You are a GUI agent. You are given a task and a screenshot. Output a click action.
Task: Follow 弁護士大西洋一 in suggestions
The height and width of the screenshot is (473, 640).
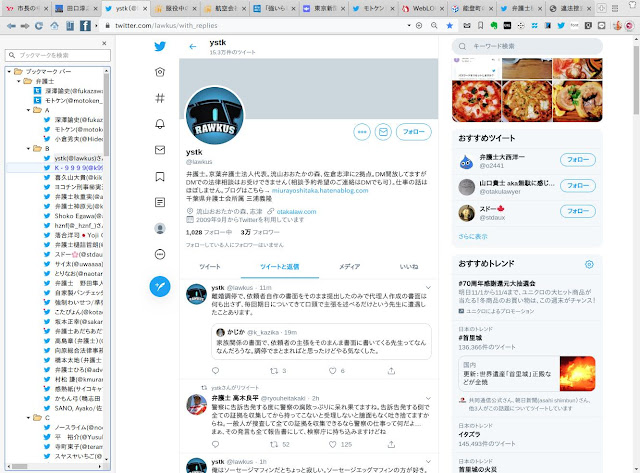tap(578, 160)
